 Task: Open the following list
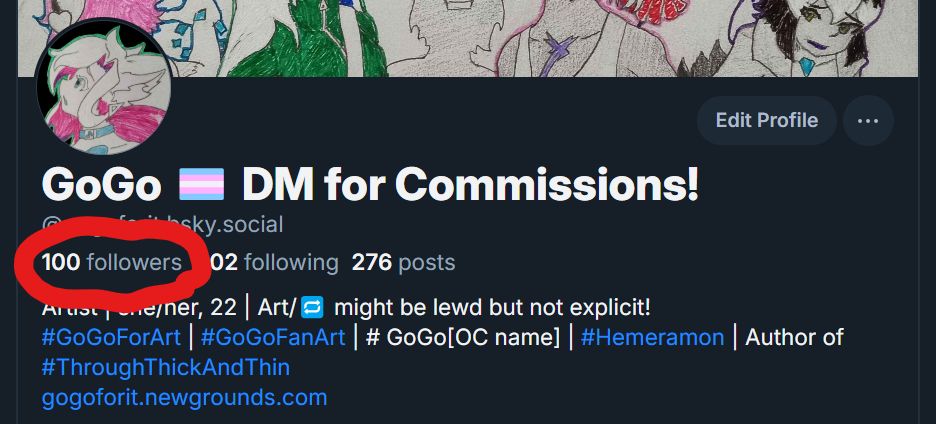coord(274,262)
